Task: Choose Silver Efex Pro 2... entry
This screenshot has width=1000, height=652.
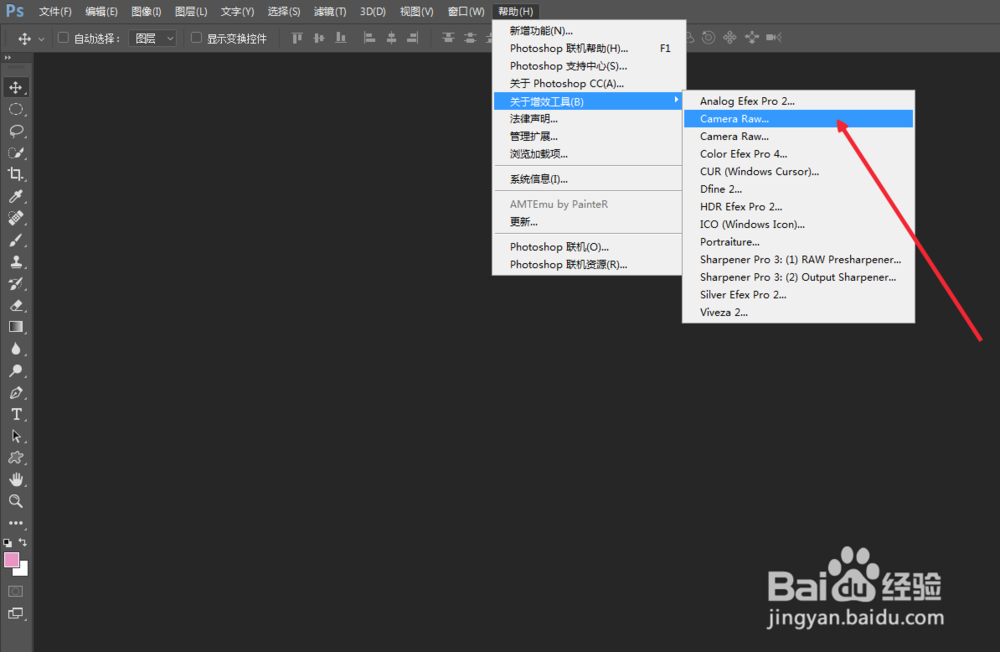Action: point(798,295)
